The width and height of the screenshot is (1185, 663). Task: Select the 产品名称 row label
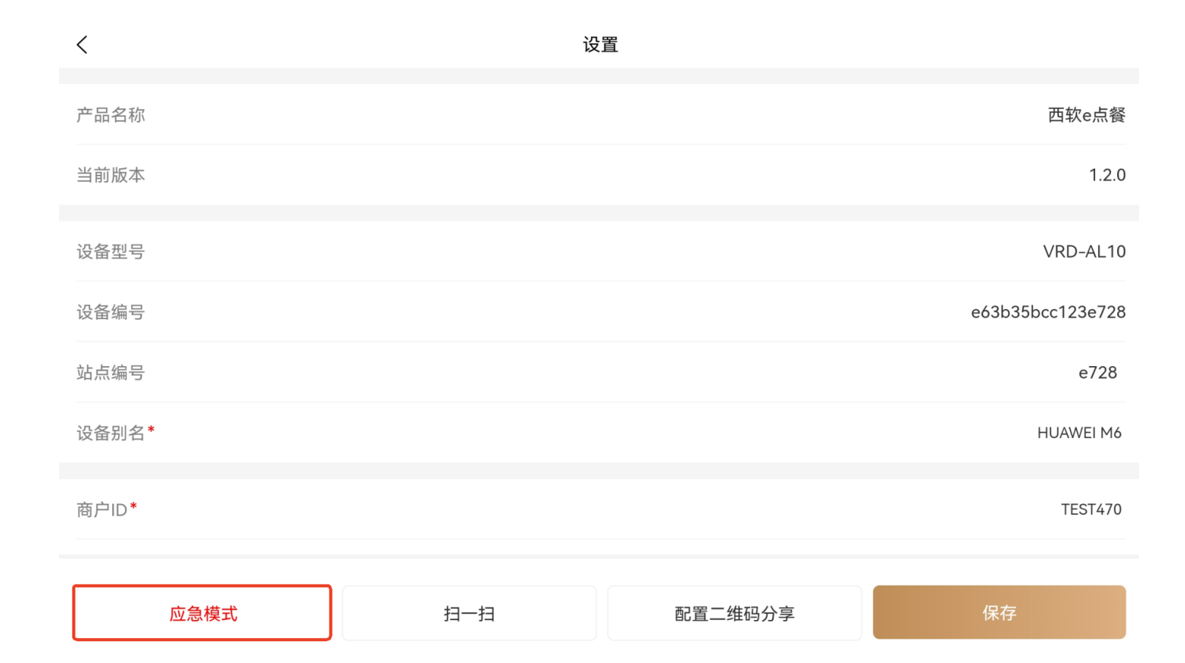click(111, 115)
